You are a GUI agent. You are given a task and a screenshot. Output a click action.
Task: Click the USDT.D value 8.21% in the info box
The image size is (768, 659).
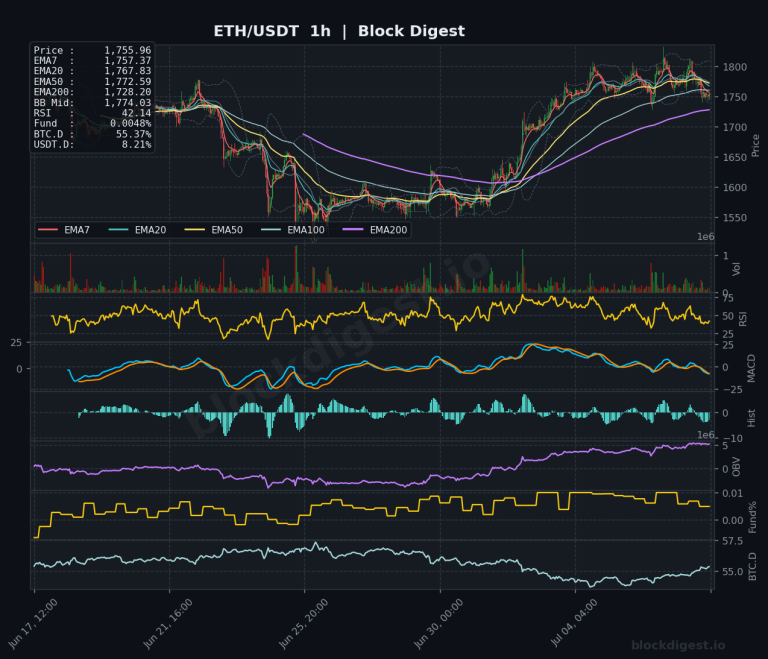coord(136,145)
